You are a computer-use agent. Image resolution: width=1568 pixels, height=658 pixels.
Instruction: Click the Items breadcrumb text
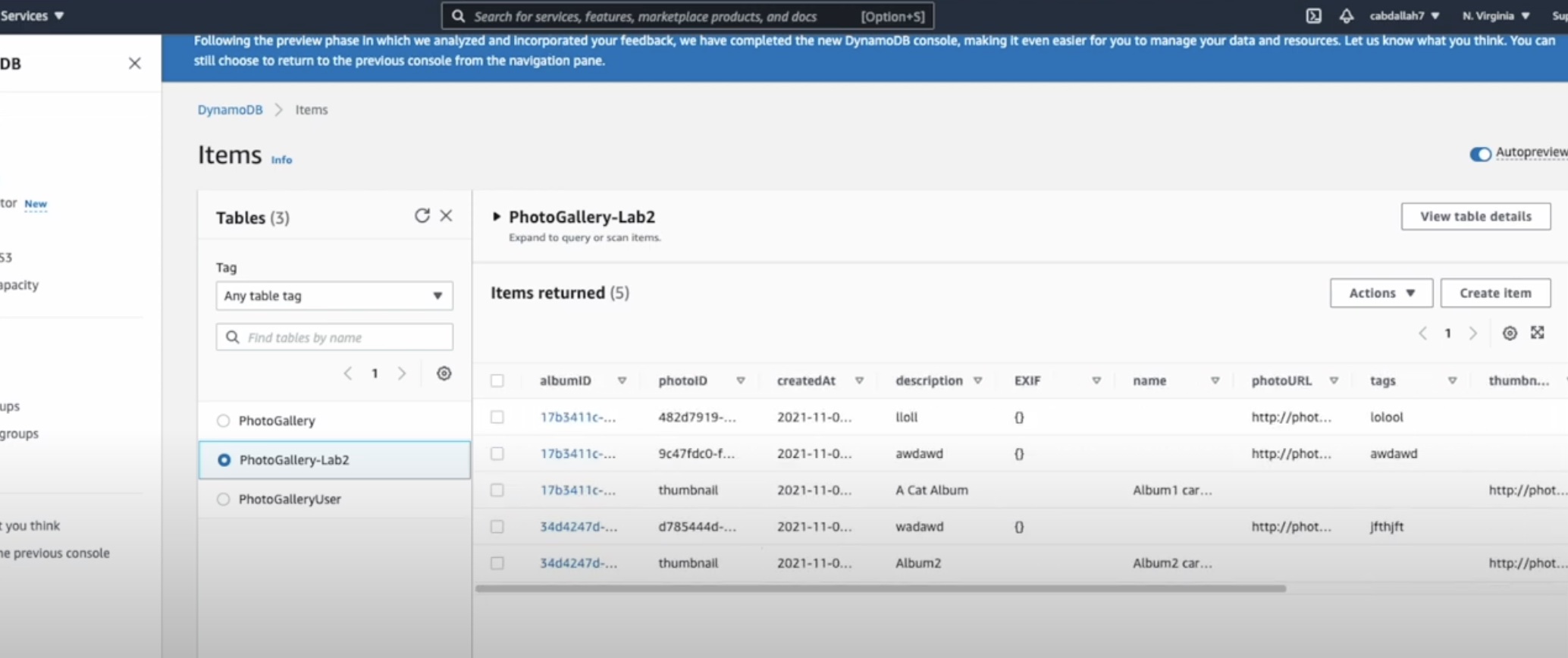click(x=312, y=110)
